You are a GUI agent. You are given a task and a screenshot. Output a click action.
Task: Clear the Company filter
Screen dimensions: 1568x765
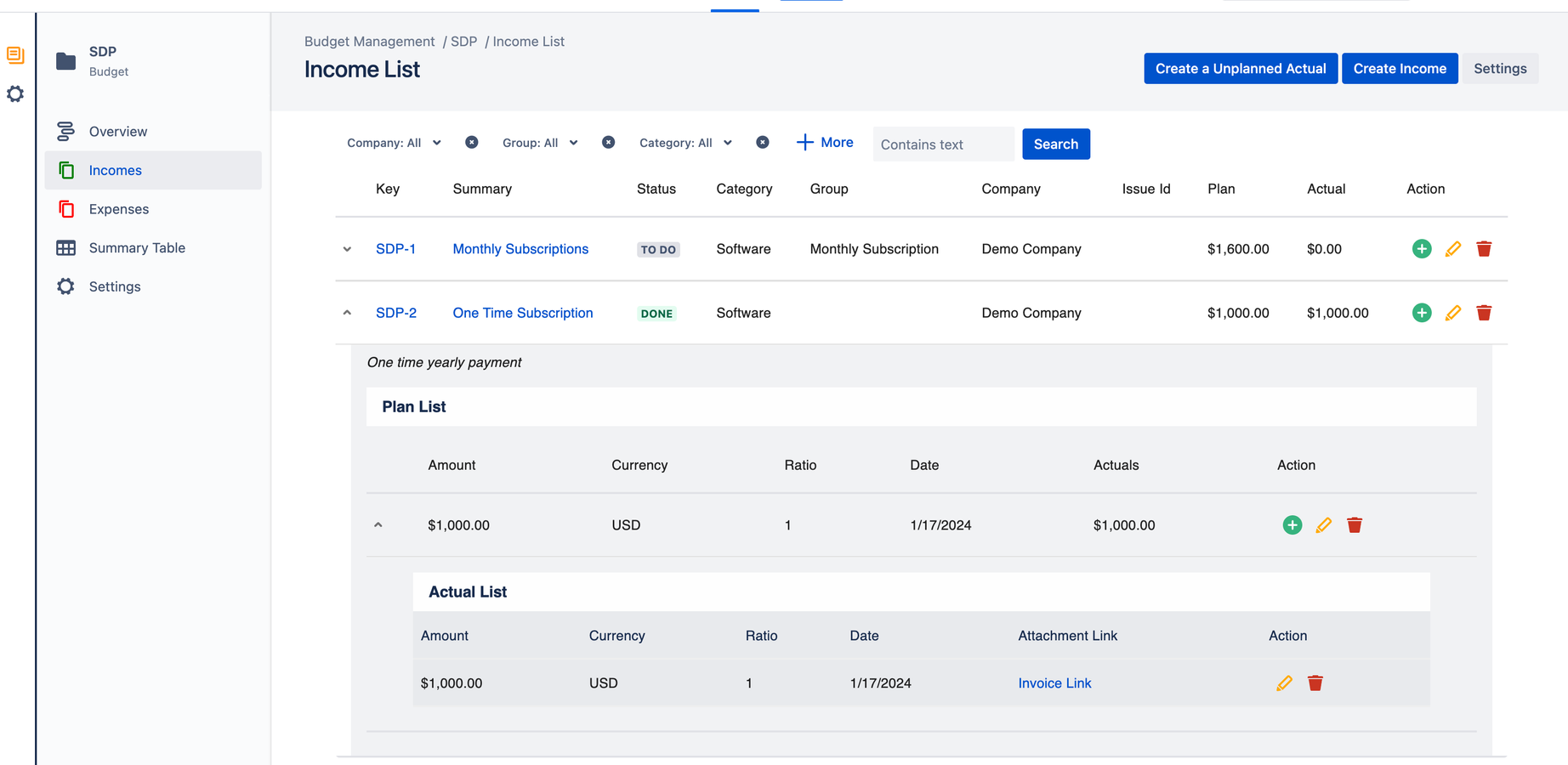pyautogui.click(x=472, y=143)
